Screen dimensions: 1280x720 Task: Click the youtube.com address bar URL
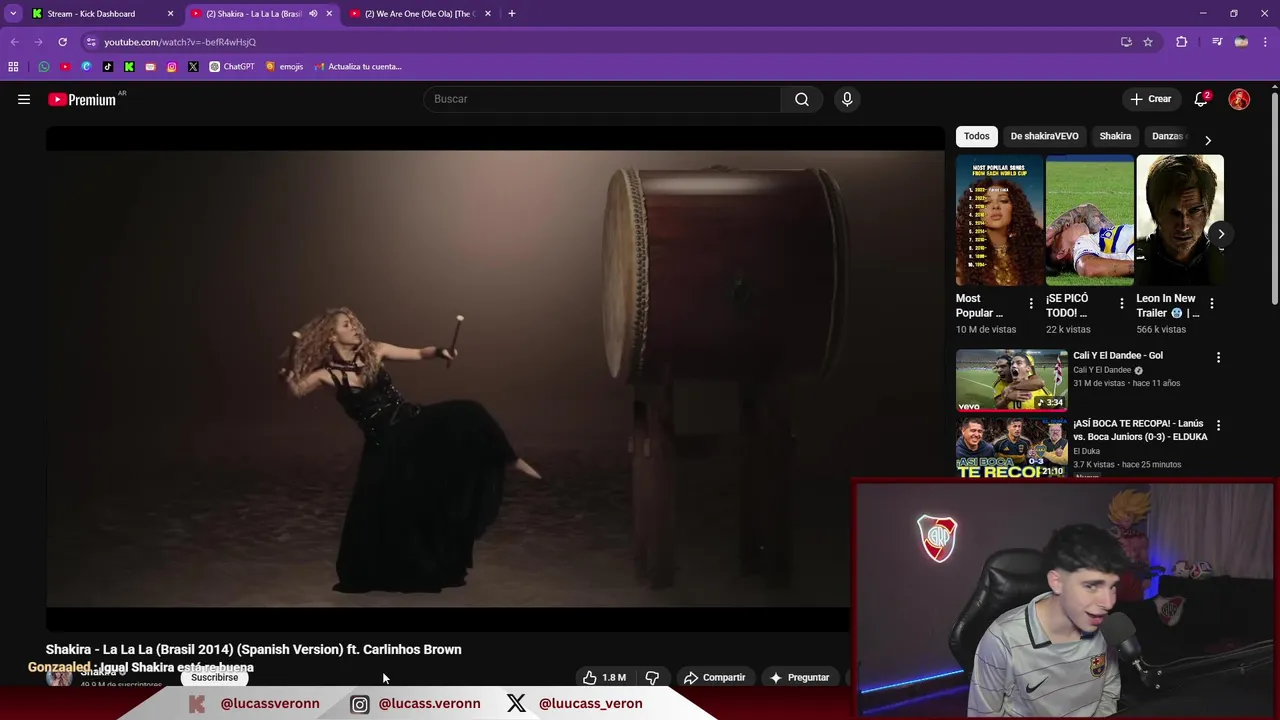point(180,42)
